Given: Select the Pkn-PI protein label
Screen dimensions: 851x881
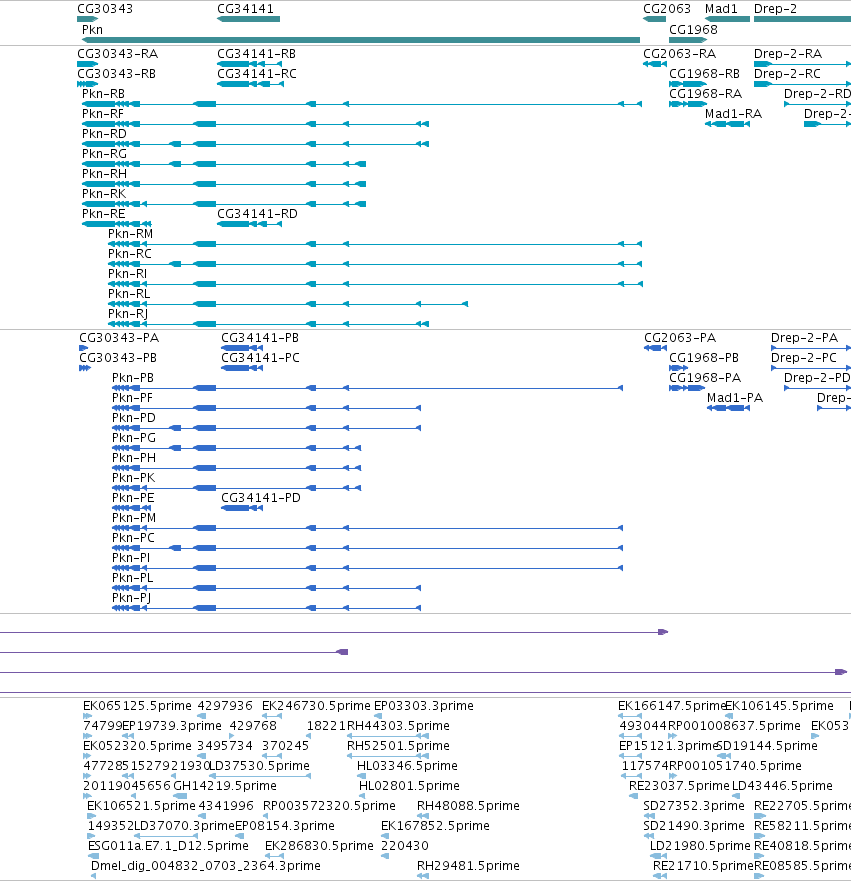Looking at the screenshot, I should 131,558.
